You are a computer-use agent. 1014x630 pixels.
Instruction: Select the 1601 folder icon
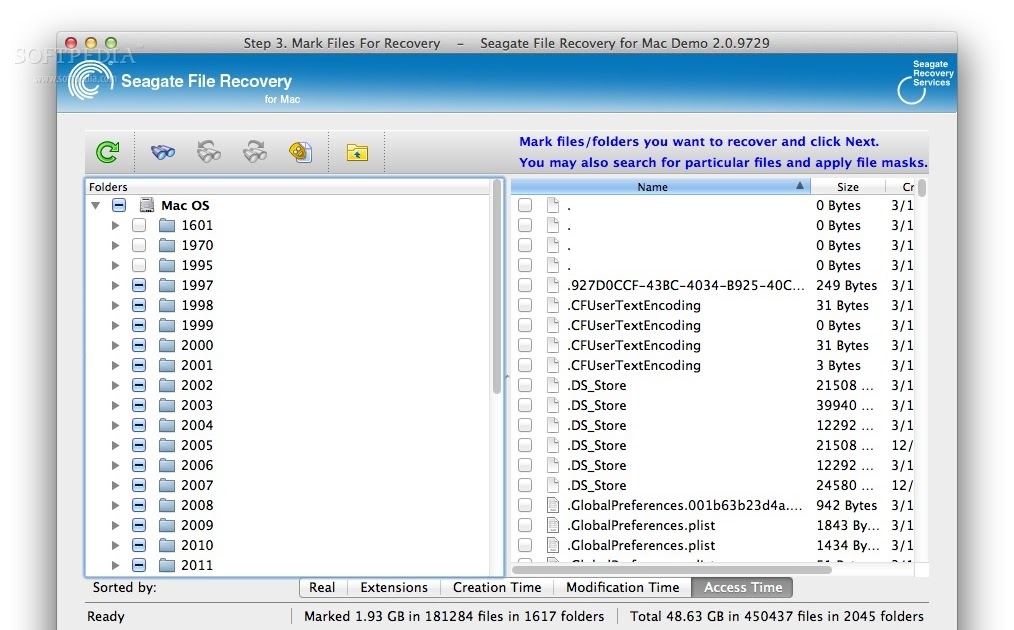click(167, 225)
